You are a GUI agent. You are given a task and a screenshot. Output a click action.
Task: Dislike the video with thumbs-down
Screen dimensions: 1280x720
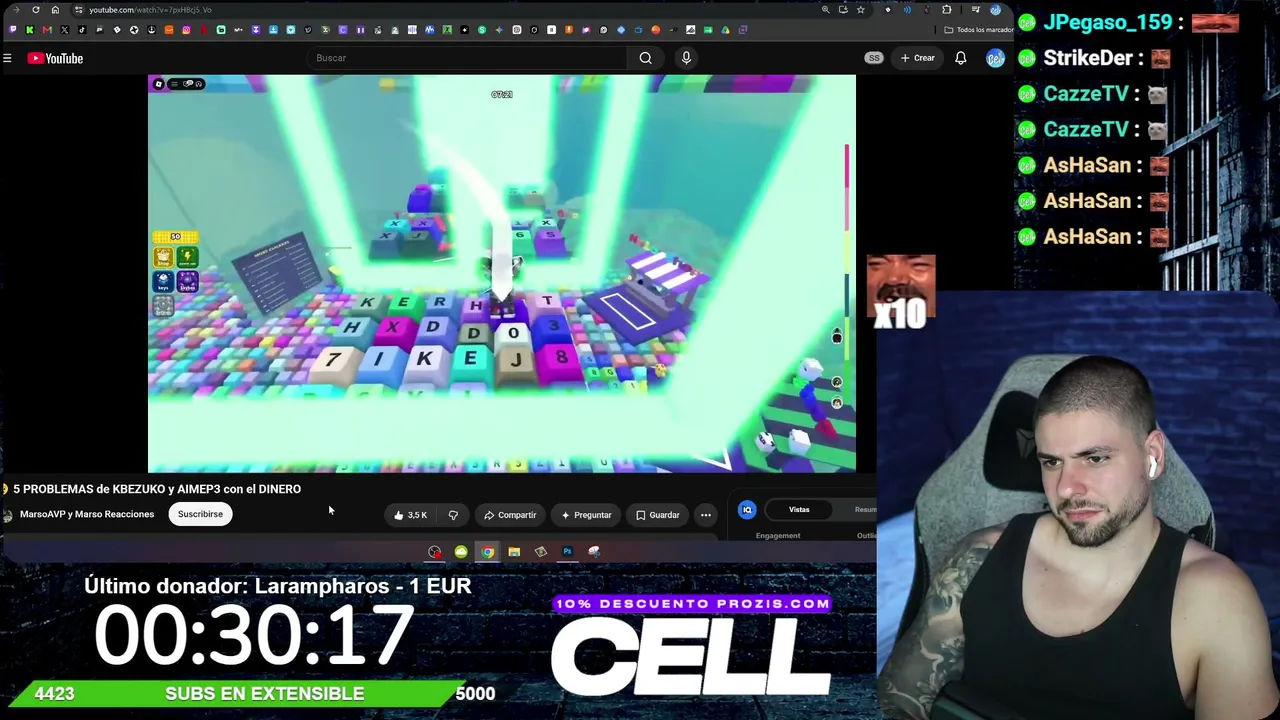click(453, 515)
